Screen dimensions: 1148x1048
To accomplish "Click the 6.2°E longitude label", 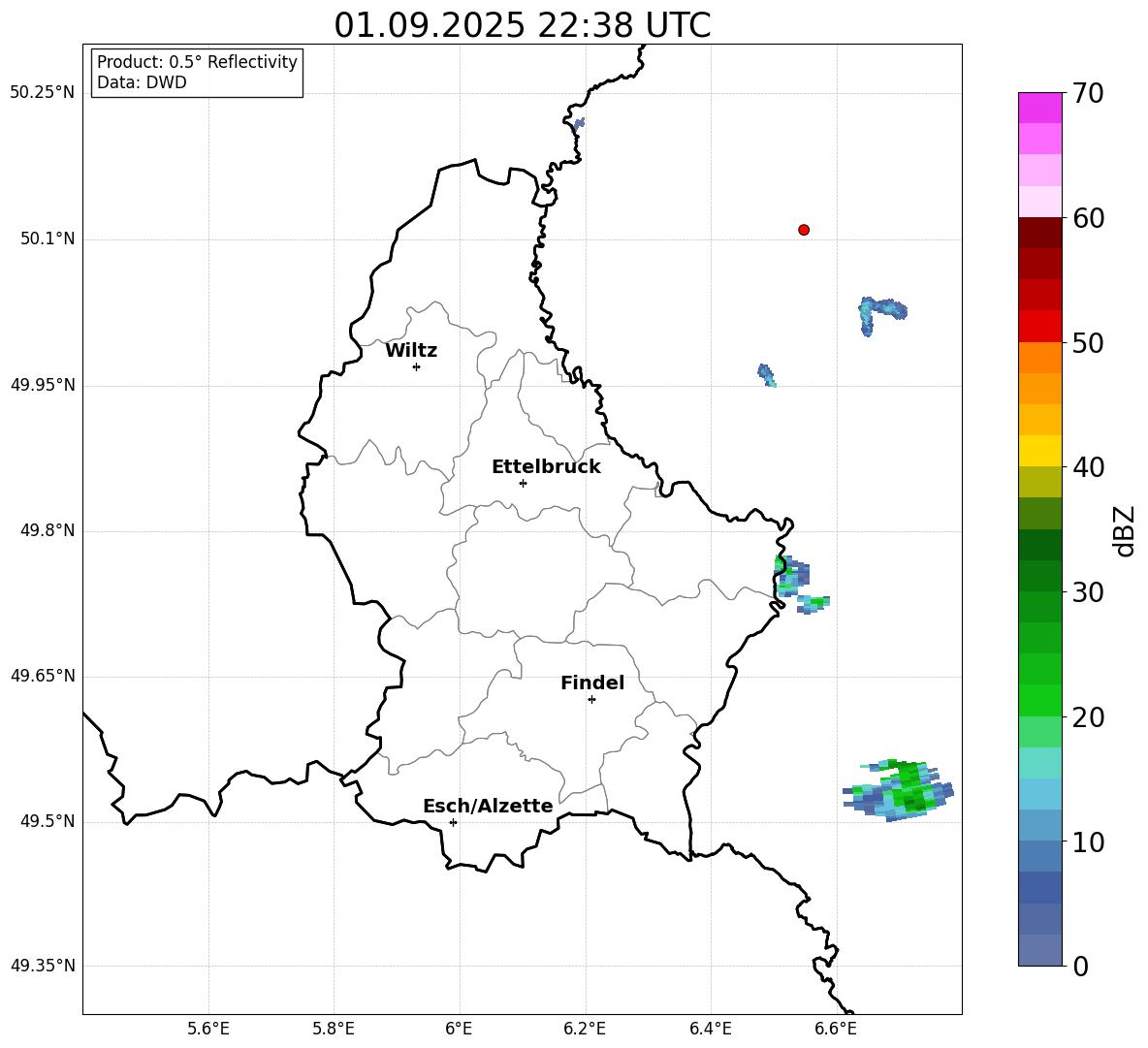I will pos(585,1029).
